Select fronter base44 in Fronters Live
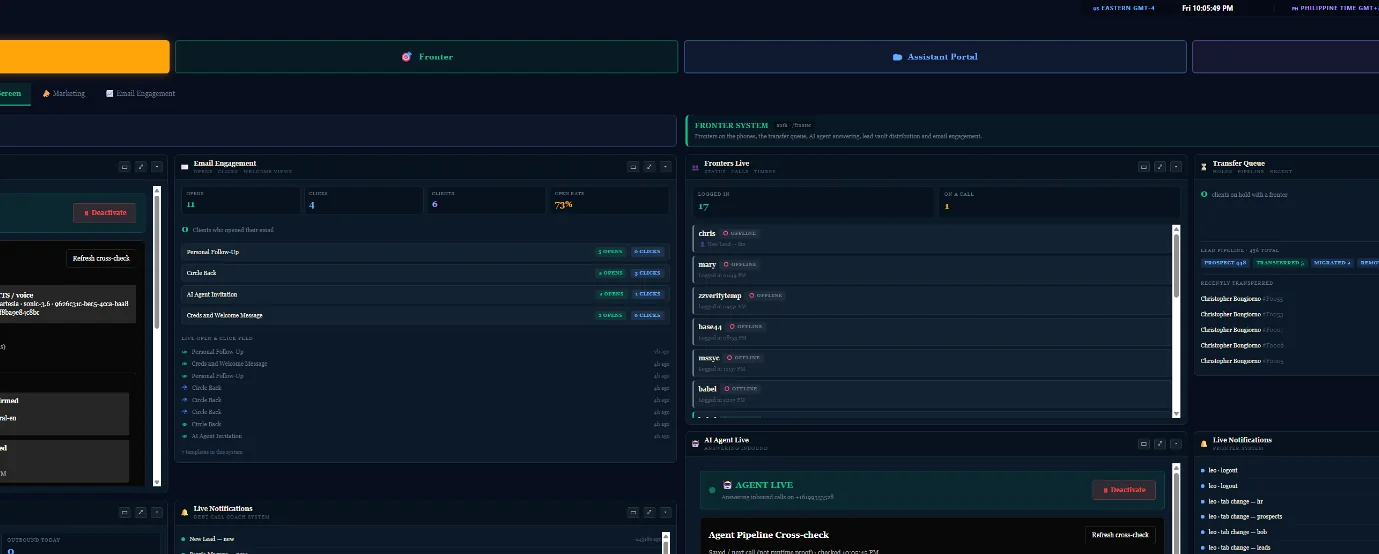Viewport: 1379px width, 554px height. [932, 331]
